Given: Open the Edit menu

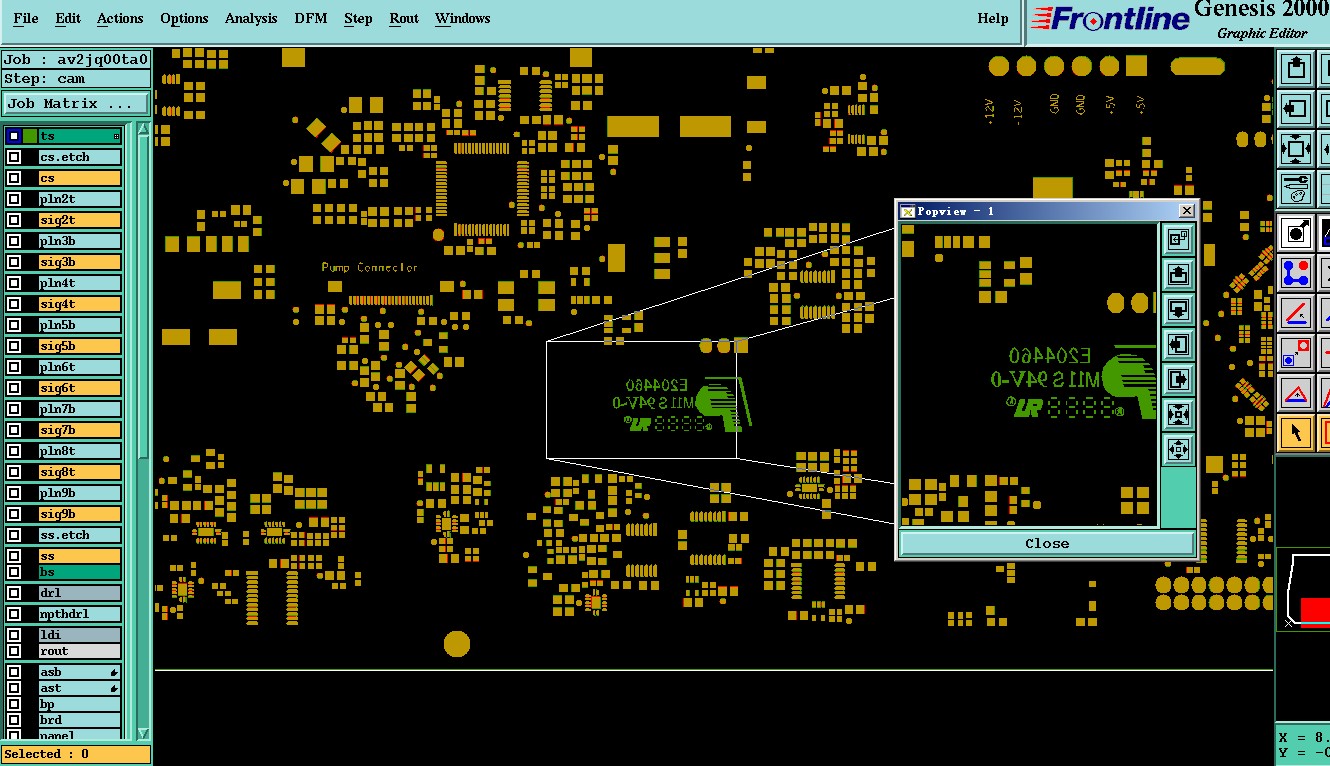Looking at the screenshot, I should tap(68, 18).
